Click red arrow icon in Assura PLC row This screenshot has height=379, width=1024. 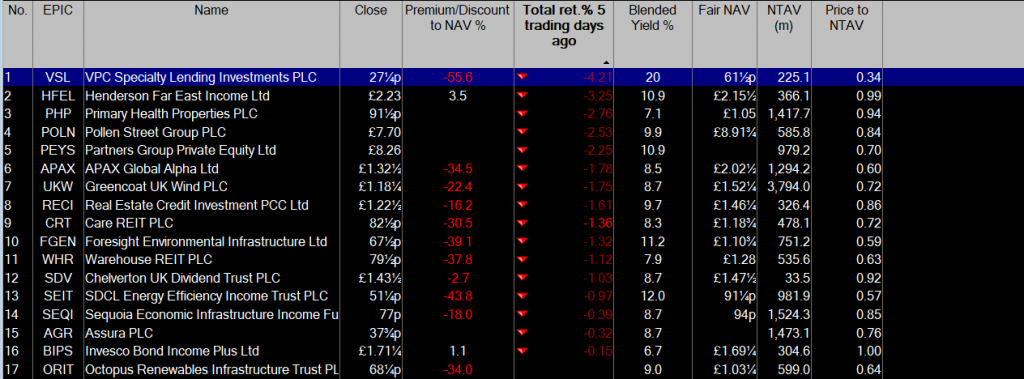522,333
